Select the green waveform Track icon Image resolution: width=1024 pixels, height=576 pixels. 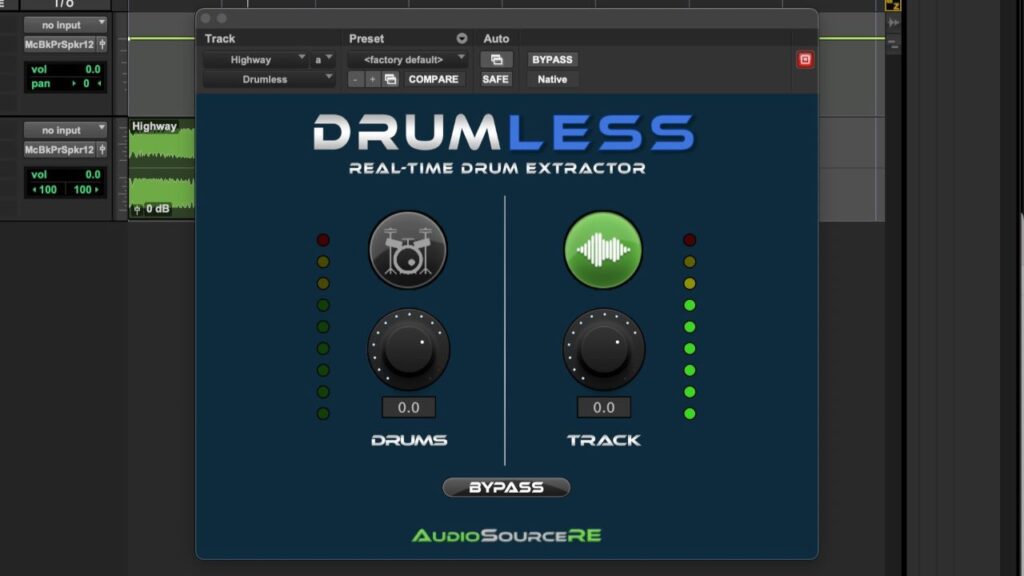(x=603, y=250)
